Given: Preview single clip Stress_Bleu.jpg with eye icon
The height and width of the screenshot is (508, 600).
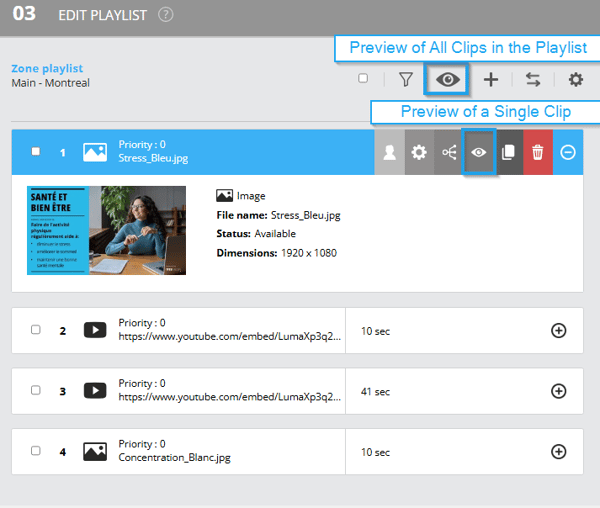Looking at the screenshot, I should pos(478,152).
